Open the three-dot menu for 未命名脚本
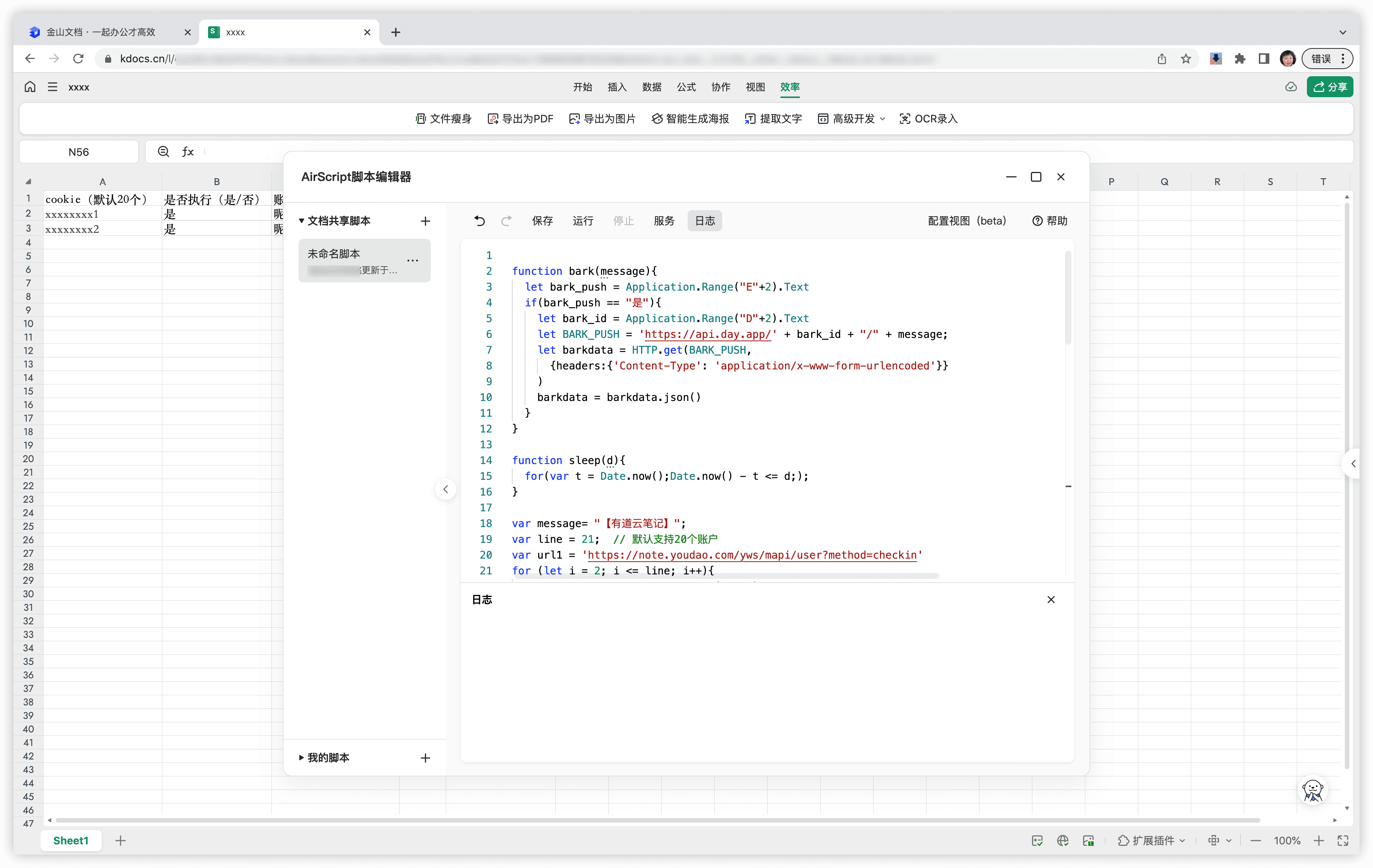Viewport: 1373px width, 868px height. point(413,261)
